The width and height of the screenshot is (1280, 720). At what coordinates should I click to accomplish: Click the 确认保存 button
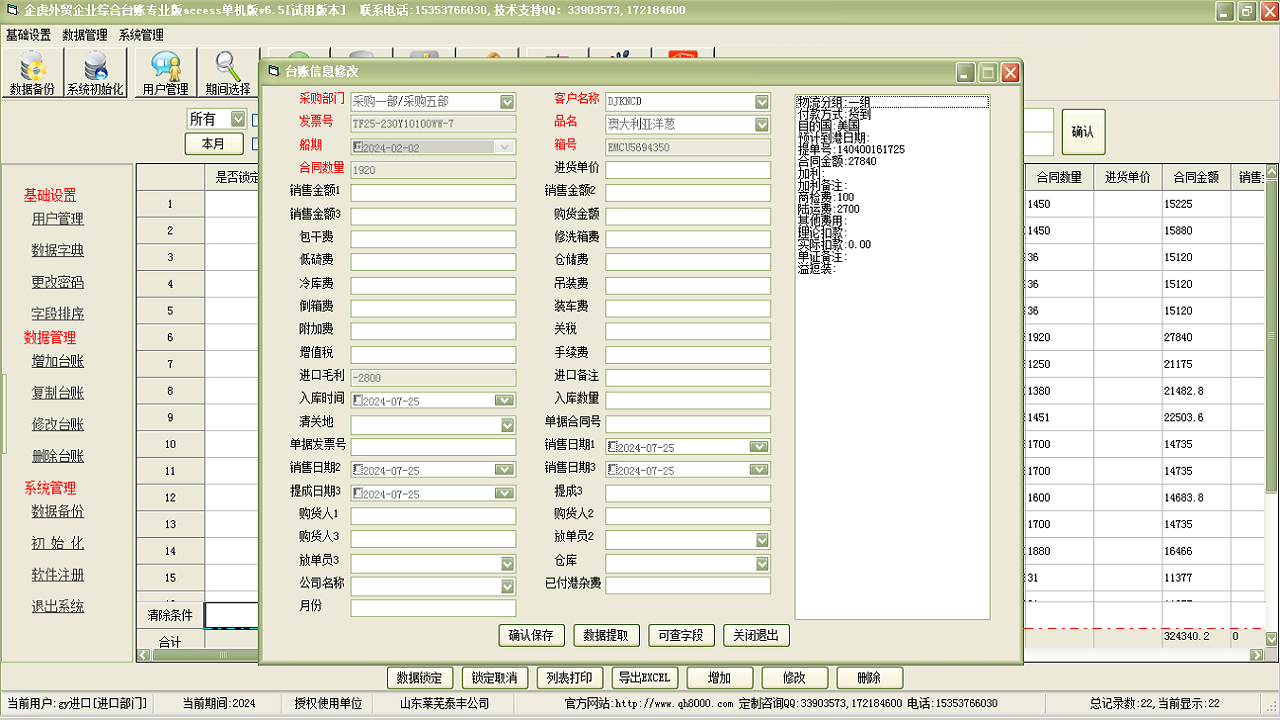[530, 636]
